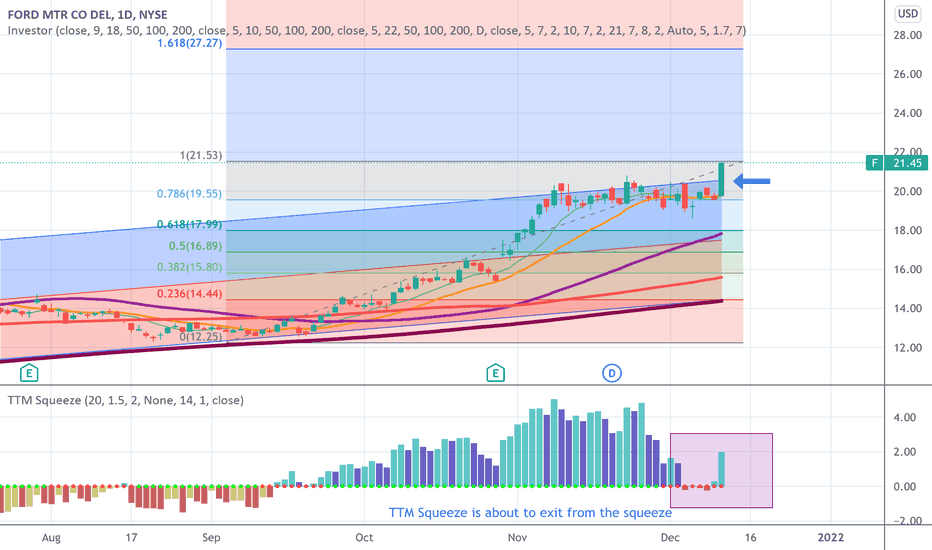Click the 28.00 price scale label
Image resolution: width=932 pixels, height=550 pixels.
coord(908,35)
